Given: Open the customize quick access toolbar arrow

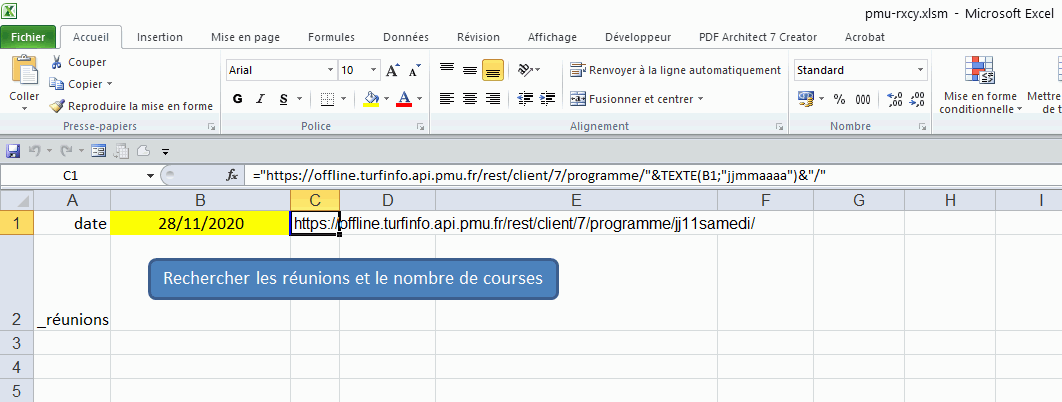Looking at the screenshot, I should (165, 151).
